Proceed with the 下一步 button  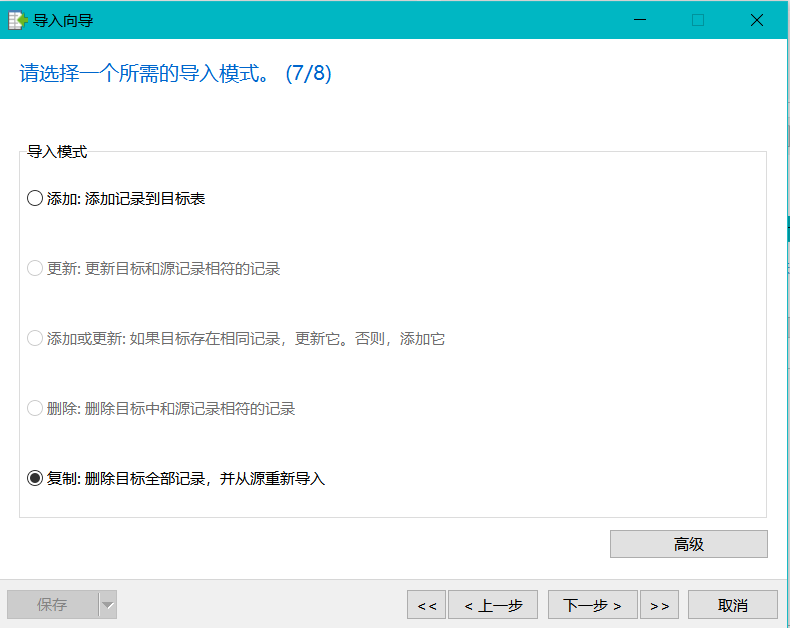tap(592, 605)
